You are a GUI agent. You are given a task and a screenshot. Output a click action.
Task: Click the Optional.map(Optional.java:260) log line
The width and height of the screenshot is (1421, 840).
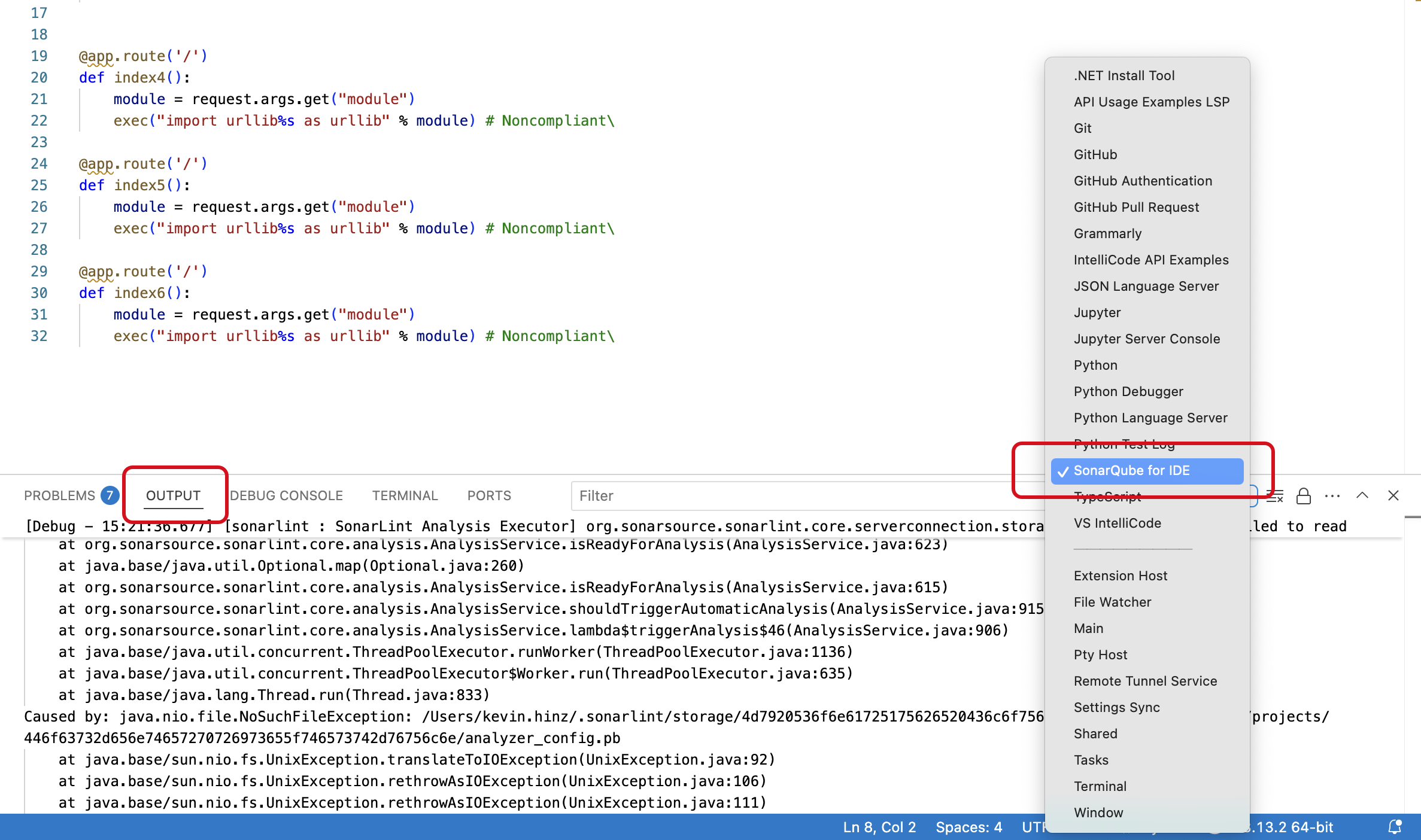[x=292, y=566]
